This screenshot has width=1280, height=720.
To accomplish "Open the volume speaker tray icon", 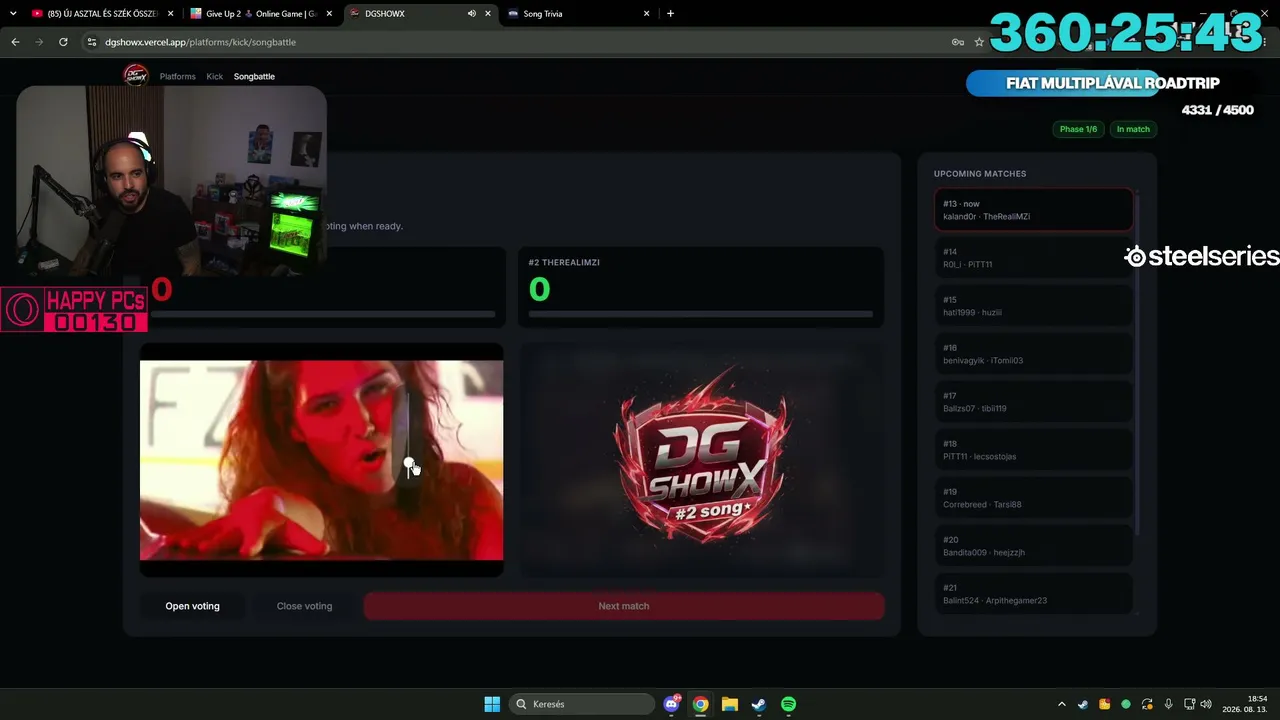I will (1206, 704).
